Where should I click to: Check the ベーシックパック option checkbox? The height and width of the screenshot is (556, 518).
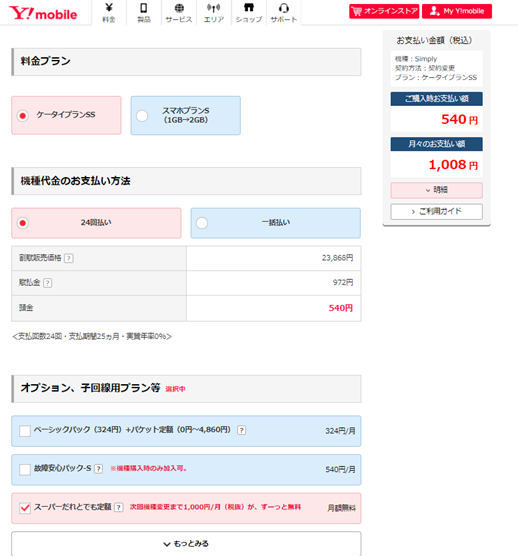(25, 431)
